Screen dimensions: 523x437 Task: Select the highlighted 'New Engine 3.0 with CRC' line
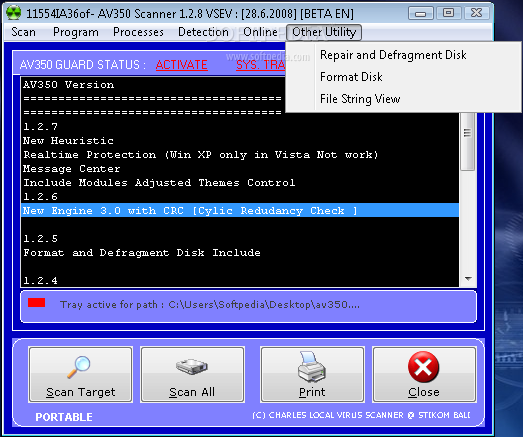pos(240,210)
